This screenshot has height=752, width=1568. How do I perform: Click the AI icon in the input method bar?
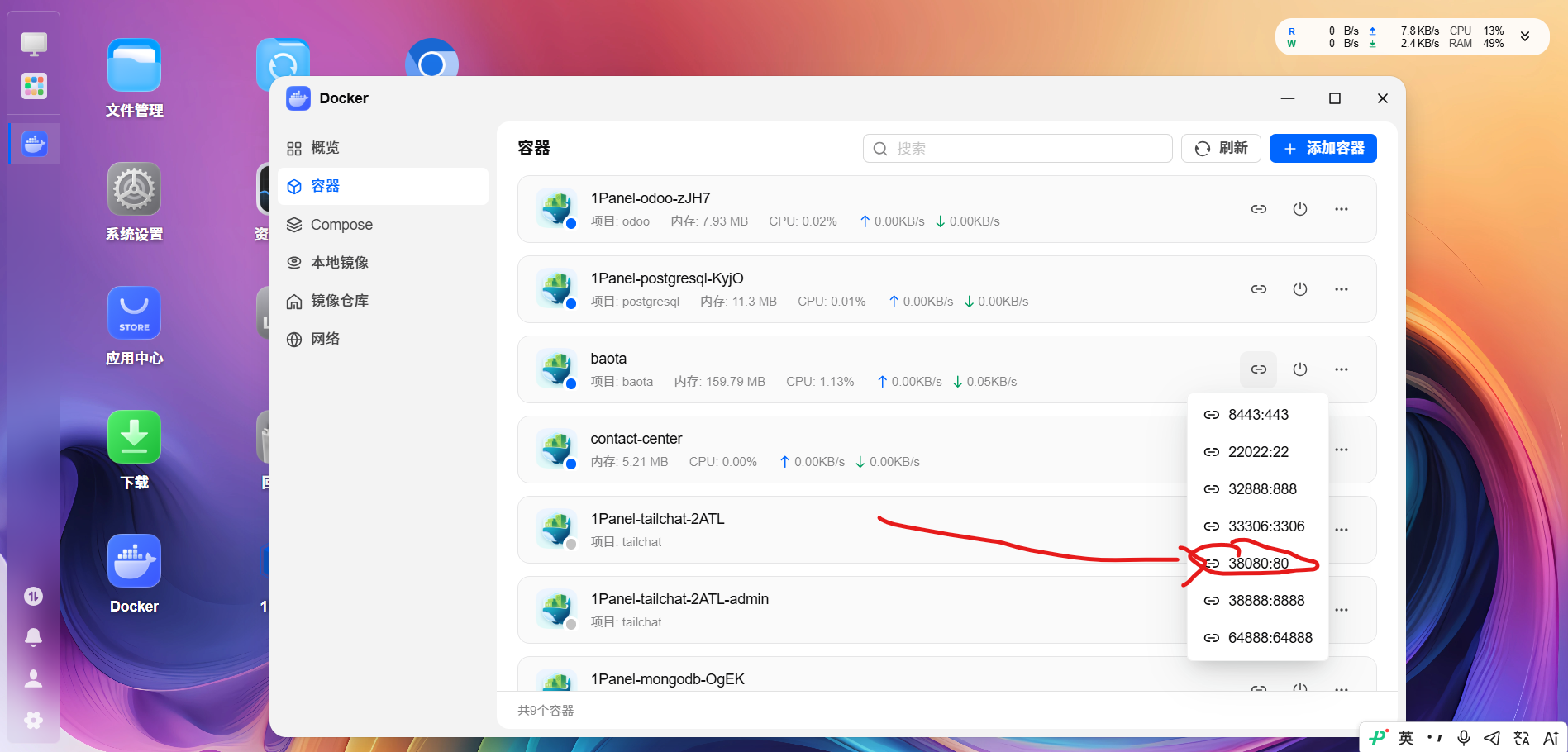tap(1551, 738)
